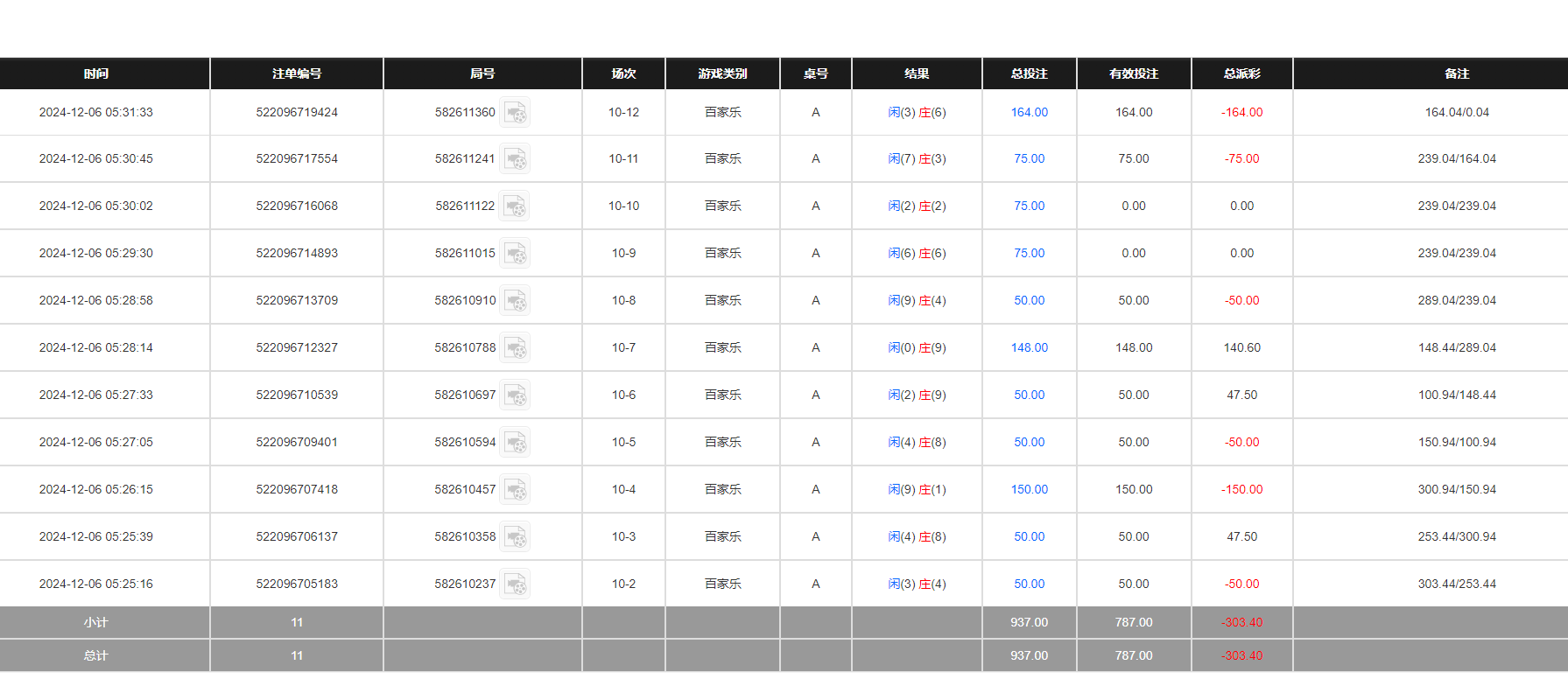Click video icon beside round 582610594
The image size is (1568, 700).
coord(515,443)
